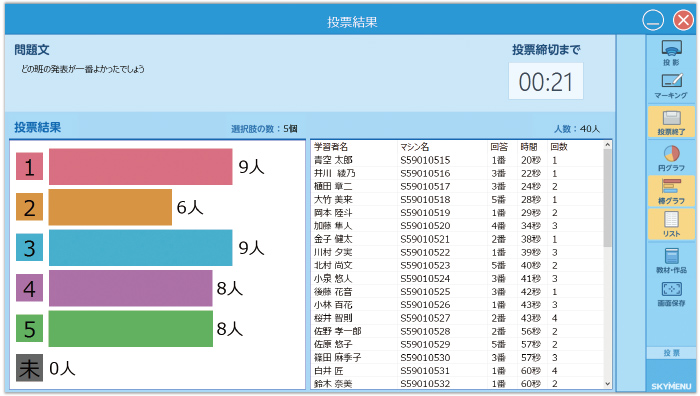This screenshot has width=700, height=396.
Task: Toggle the リスト list view
Action: coord(671,224)
